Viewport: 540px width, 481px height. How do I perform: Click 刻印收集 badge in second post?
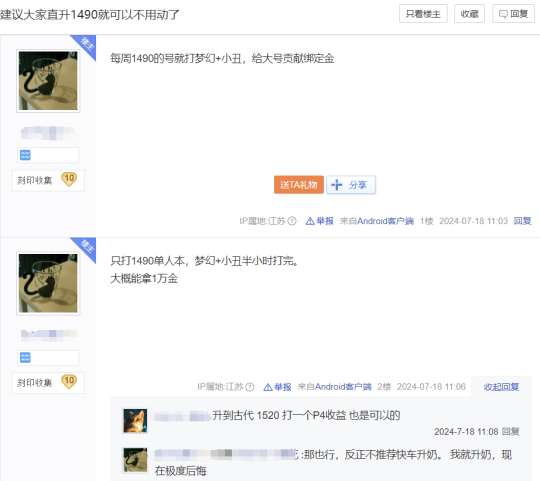tap(48, 383)
